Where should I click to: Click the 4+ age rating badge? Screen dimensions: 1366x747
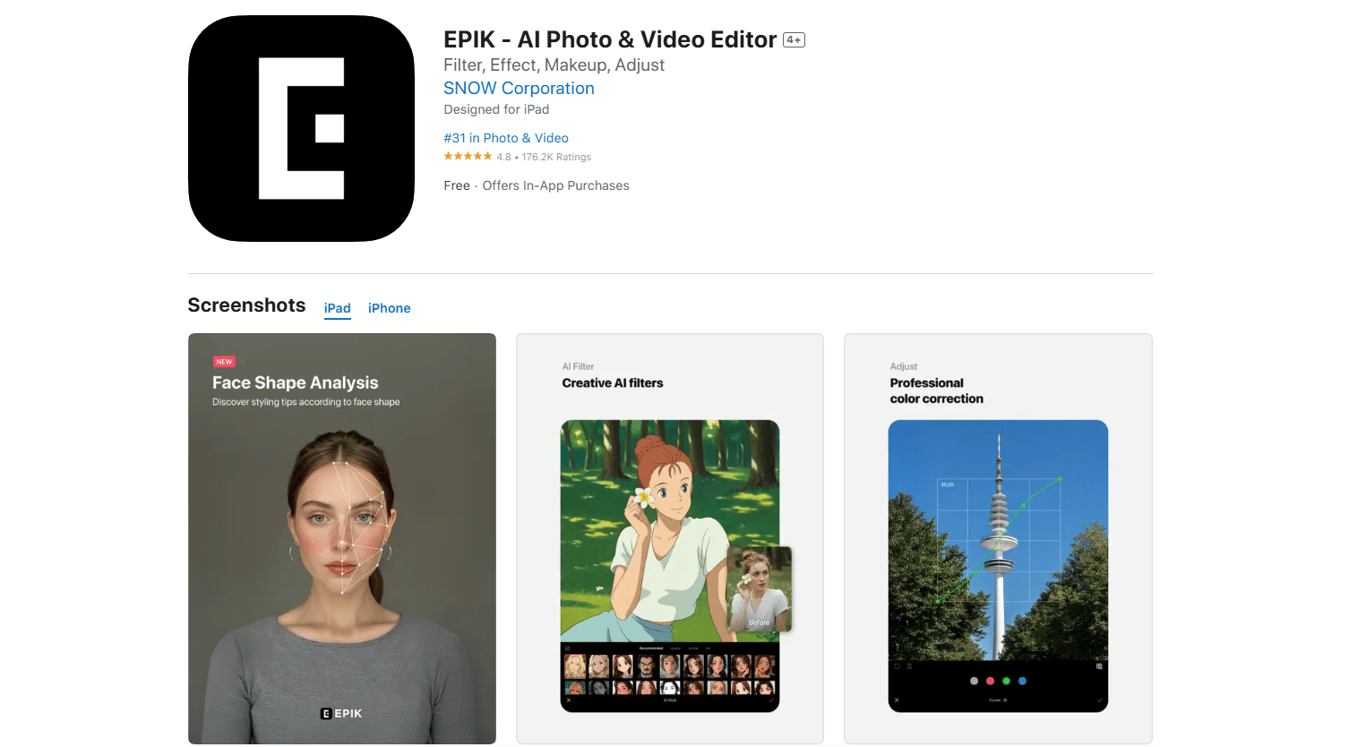point(794,40)
